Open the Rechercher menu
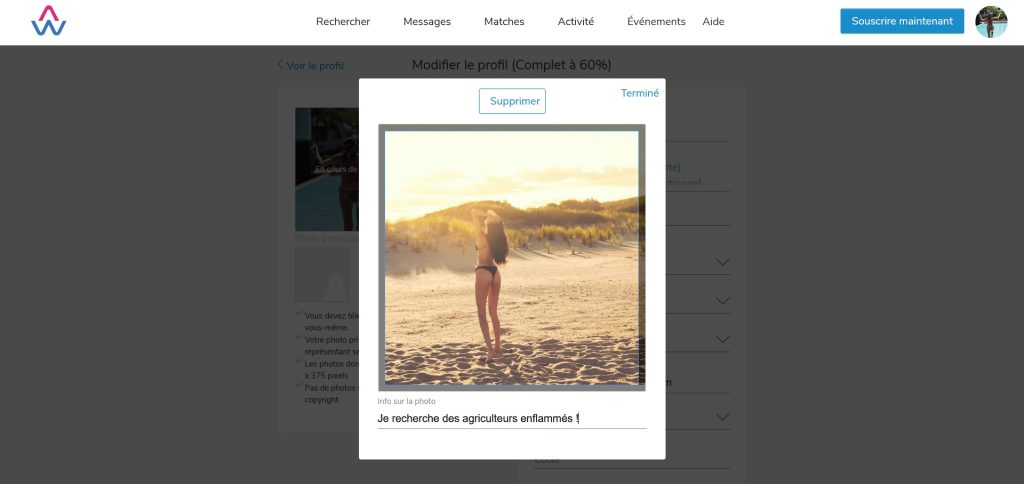This screenshot has height=484, width=1024. tap(343, 22)
